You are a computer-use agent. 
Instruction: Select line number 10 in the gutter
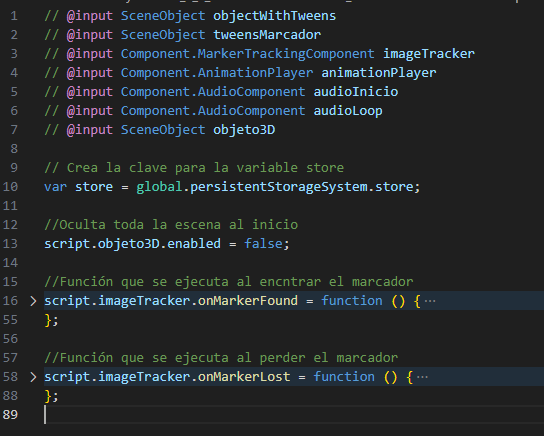[x=10, y=187]
